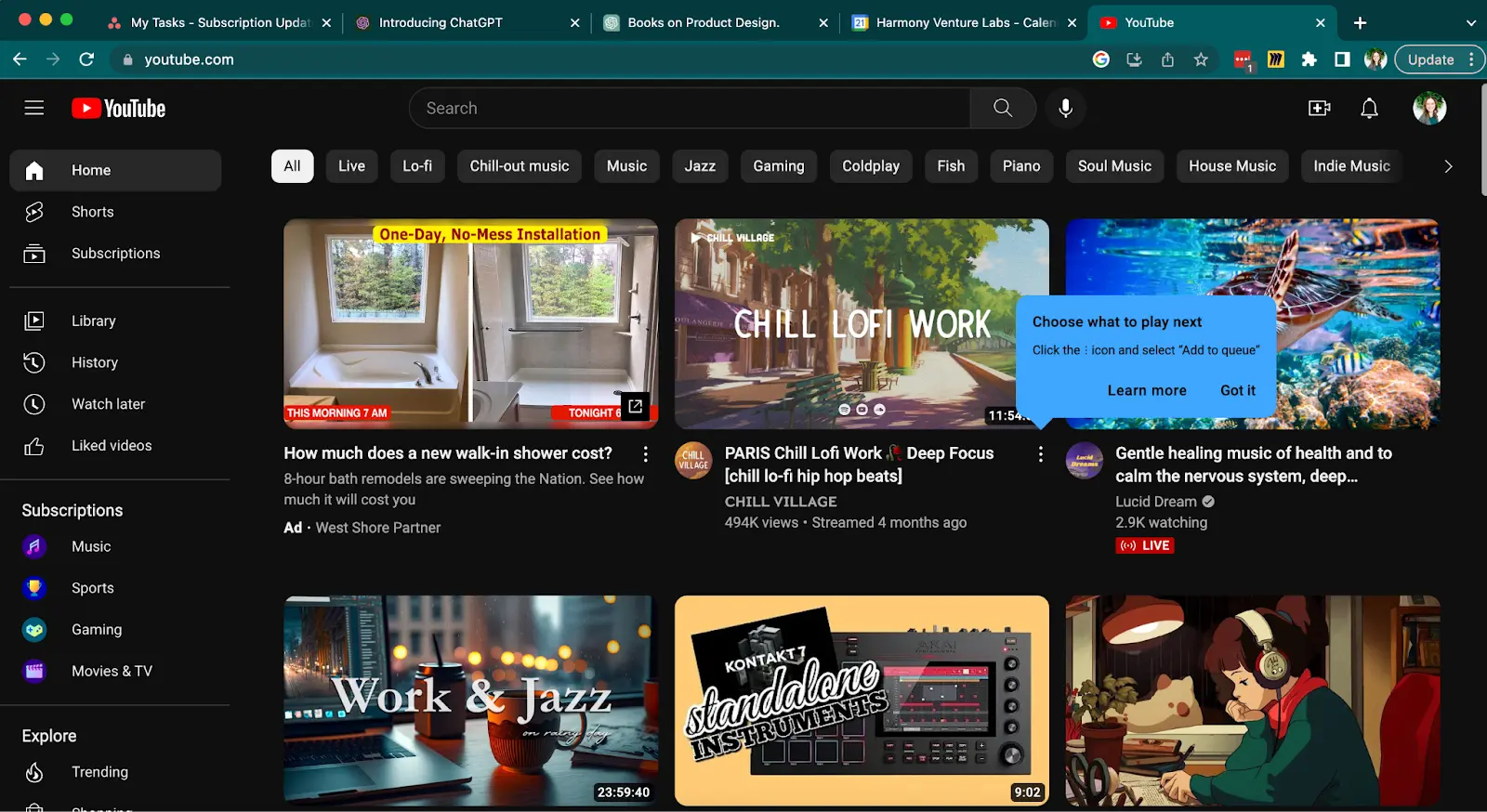Open Lucid Dream channel name link

pyautogui.click(x=1156, y=502)
